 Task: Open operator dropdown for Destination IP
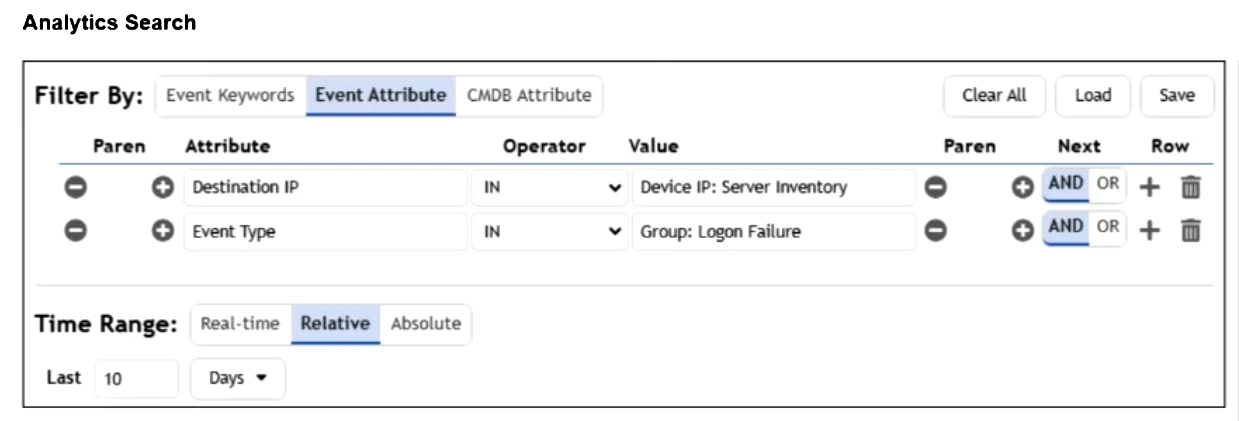pyautogui.click(x=549, y=188)
